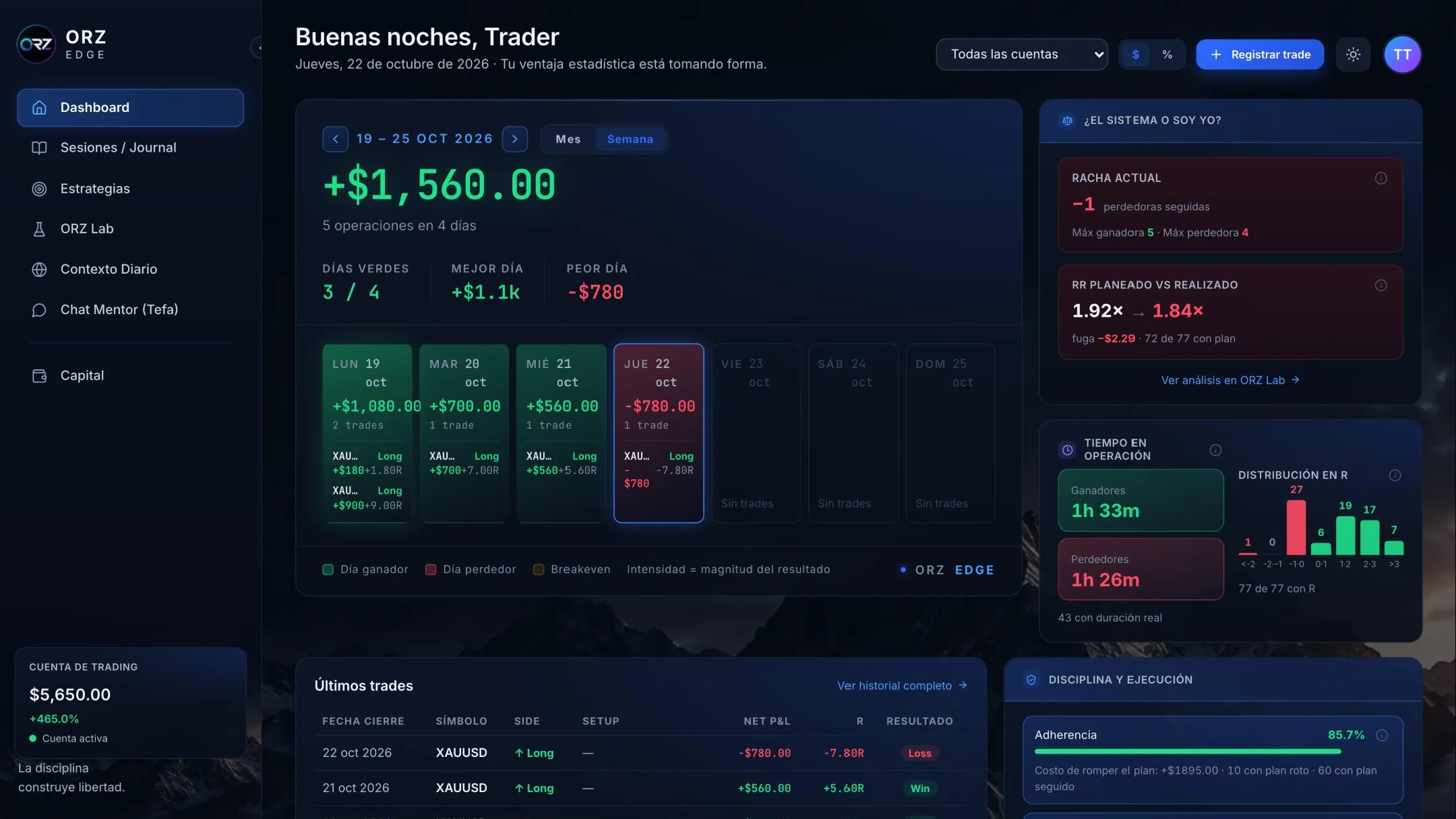The width and height of the screenshot is (1456, 819).
Task: Open the 21 oct 2026 XAUUSD Win trade row
Action: click(x=641, y=789)
